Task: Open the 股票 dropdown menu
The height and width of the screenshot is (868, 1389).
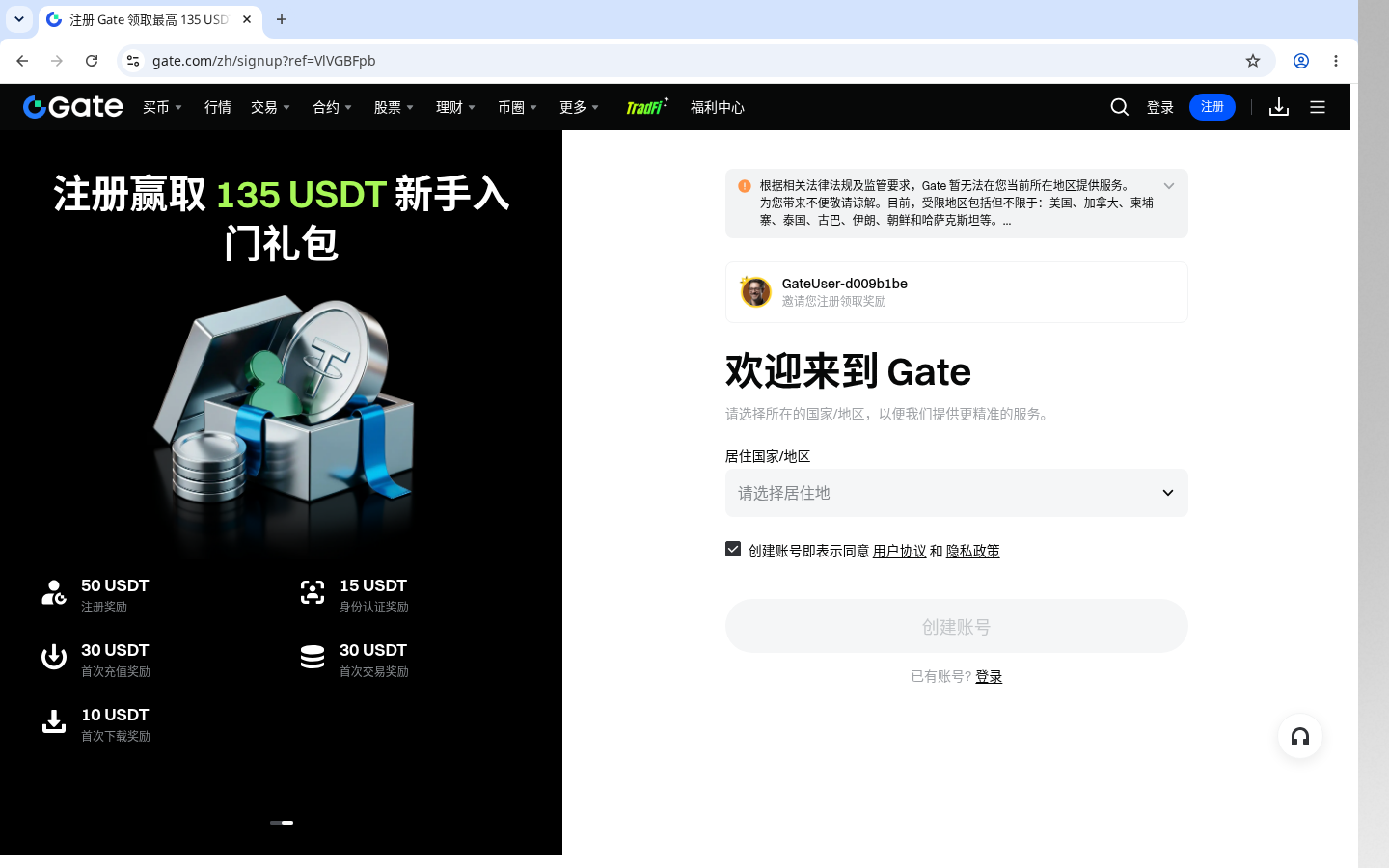Action: point(394,107)
